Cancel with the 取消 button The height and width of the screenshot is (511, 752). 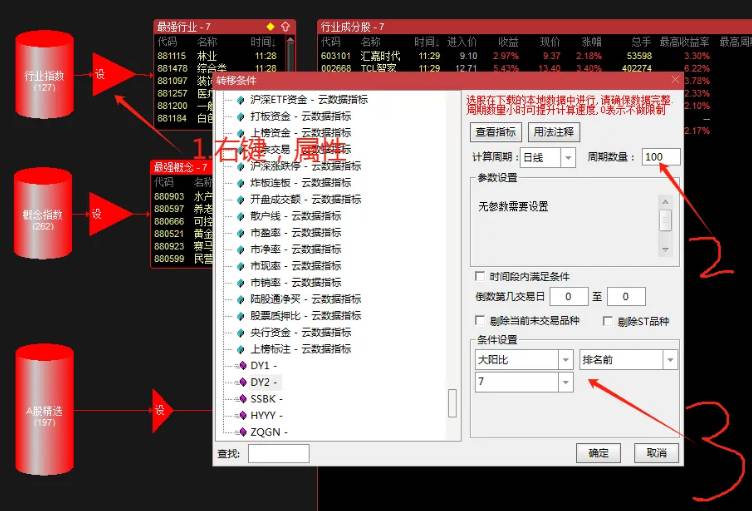pyautogui.click(x=656, y=452)
